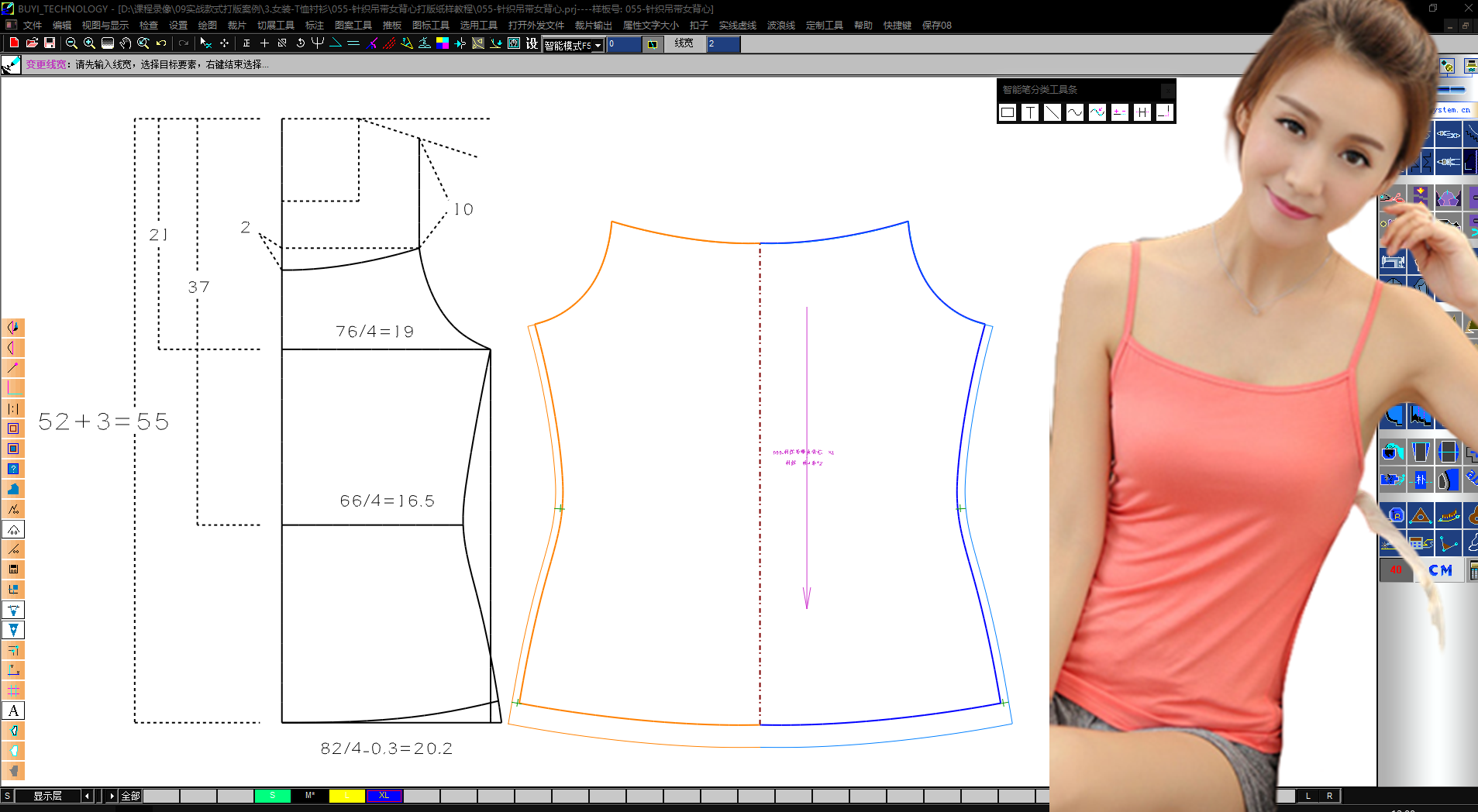Click the sewing machine icon in right panel
The image size is (1478, 812).
click(1393, 261)
